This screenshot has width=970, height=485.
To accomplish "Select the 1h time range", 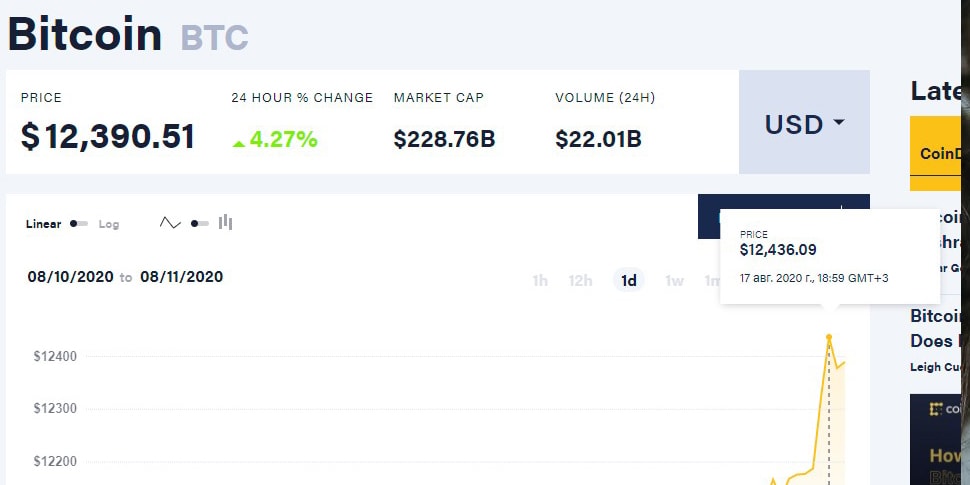I will pos(540,281).
